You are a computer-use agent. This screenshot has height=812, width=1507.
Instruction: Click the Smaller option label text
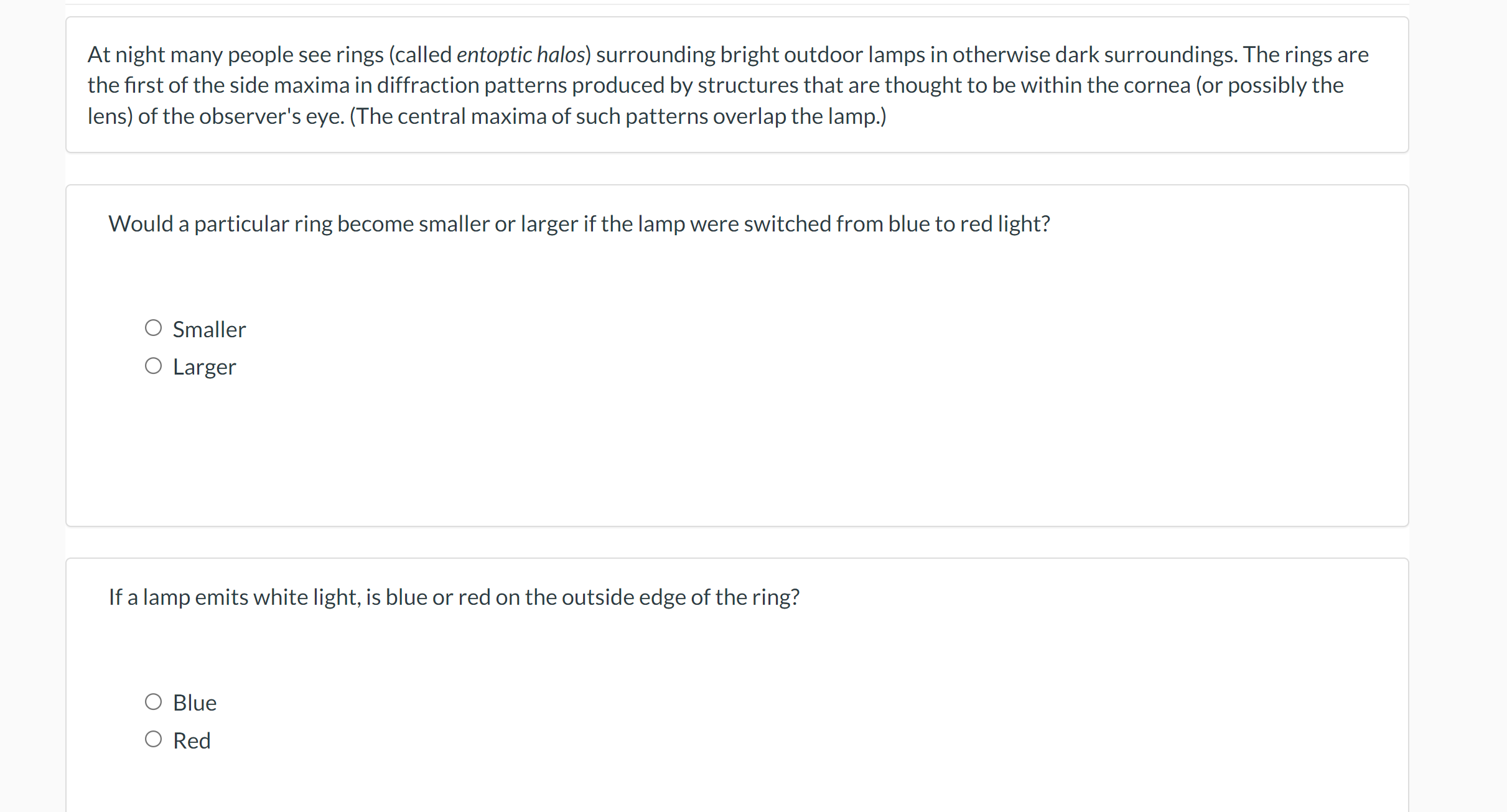pos(209,329)
